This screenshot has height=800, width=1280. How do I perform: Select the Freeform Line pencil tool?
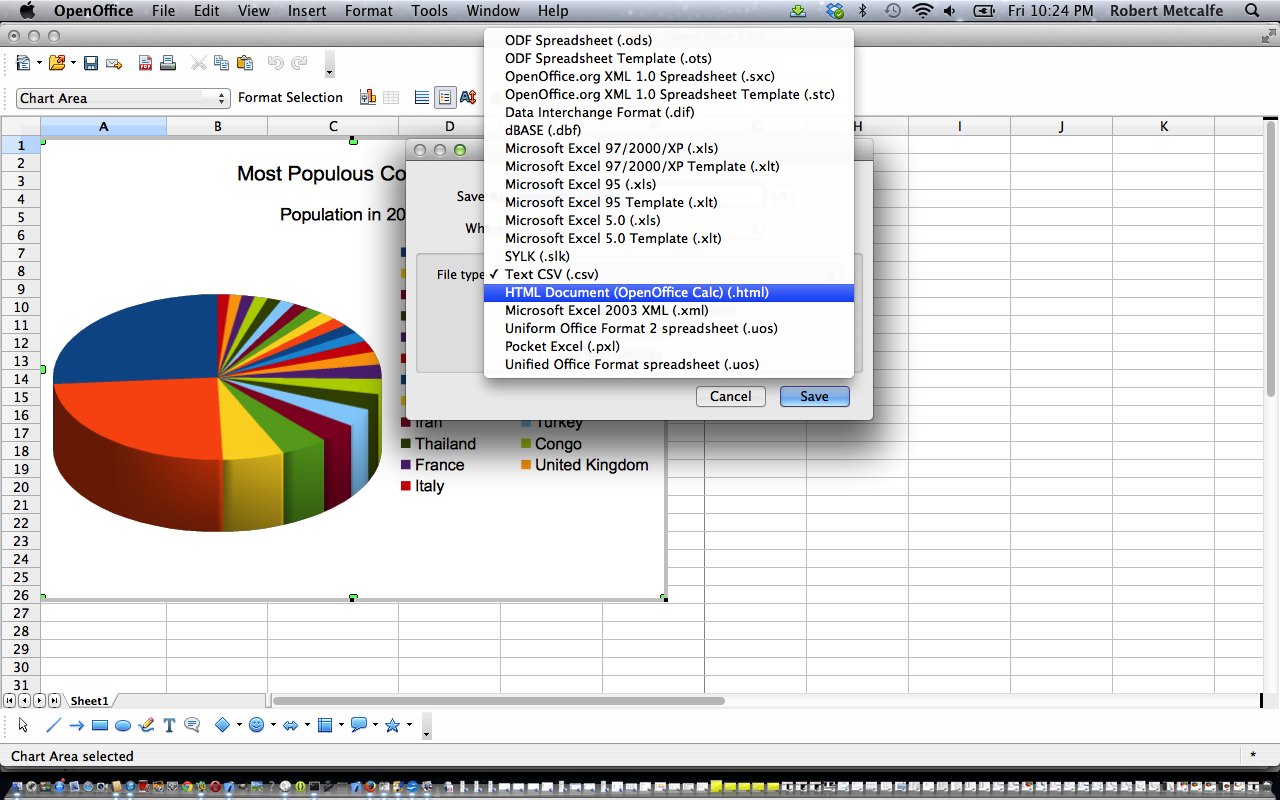point(146,725)
